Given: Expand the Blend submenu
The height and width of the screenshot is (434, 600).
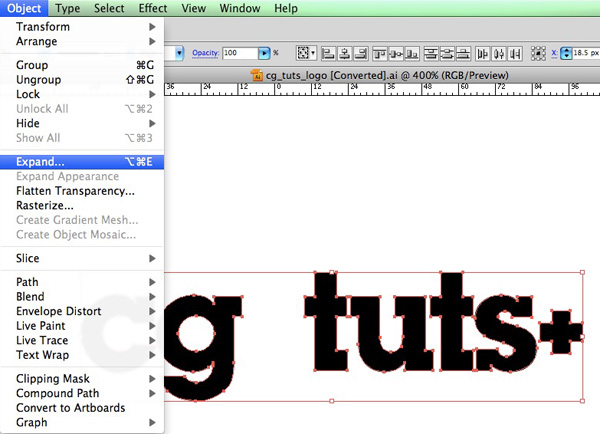Looking at the screenshot, I should [82, 297].
